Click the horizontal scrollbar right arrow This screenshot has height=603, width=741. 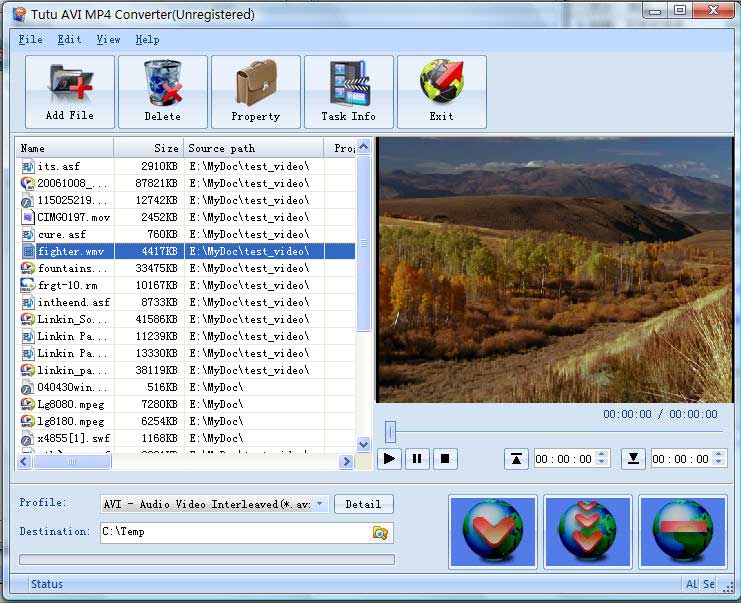(x=346, y=461)
